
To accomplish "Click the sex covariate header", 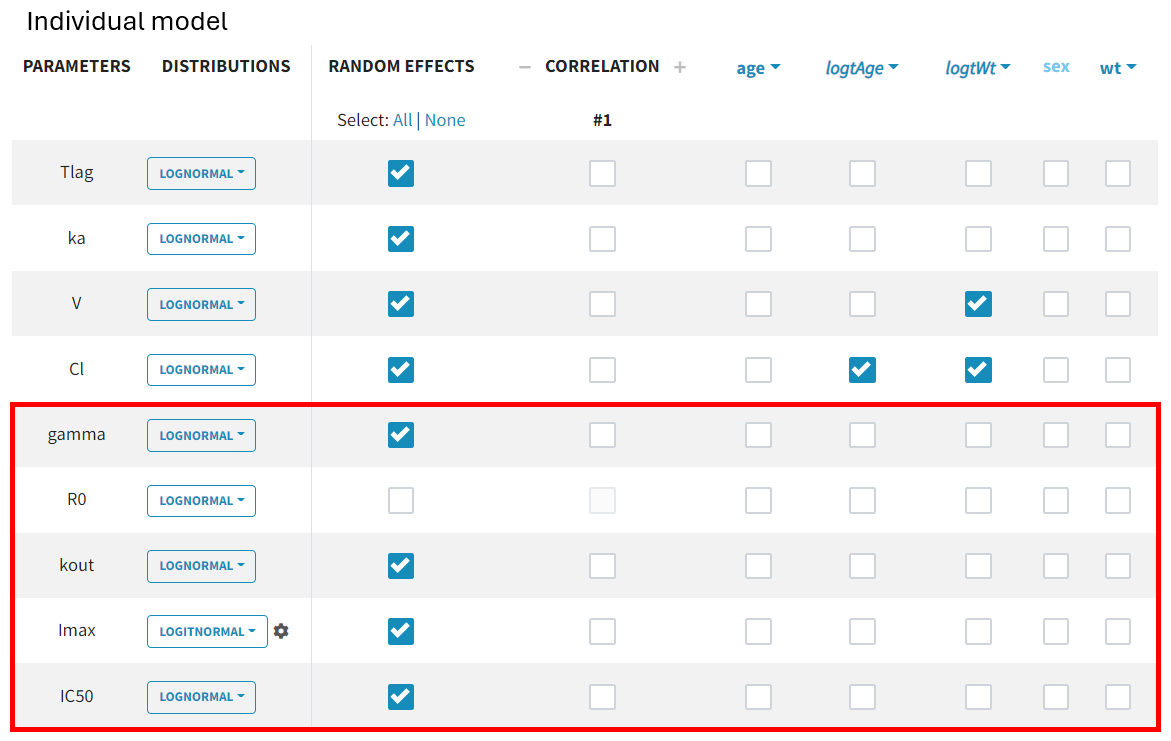I will pos(1056,67).
